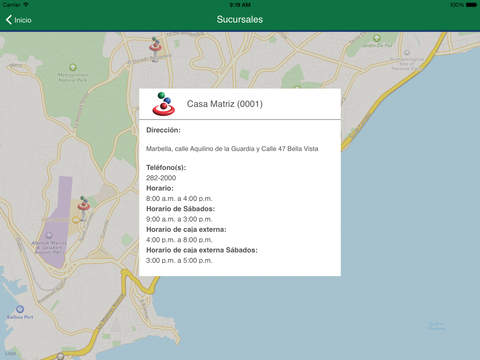
Task: Tap the Inicio back label
Action: tap(23, 20)
